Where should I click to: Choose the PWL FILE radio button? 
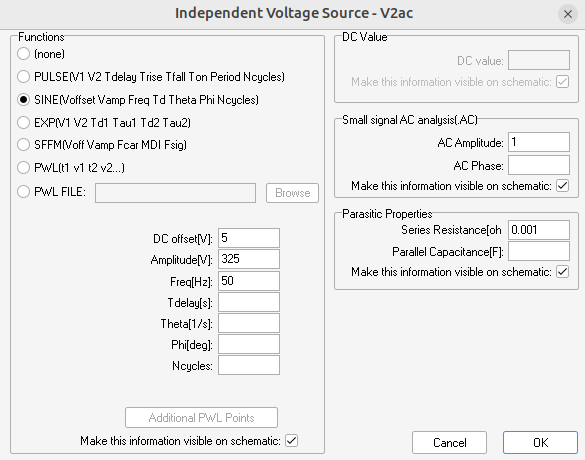pyautogui.click(x=24, y=192)
